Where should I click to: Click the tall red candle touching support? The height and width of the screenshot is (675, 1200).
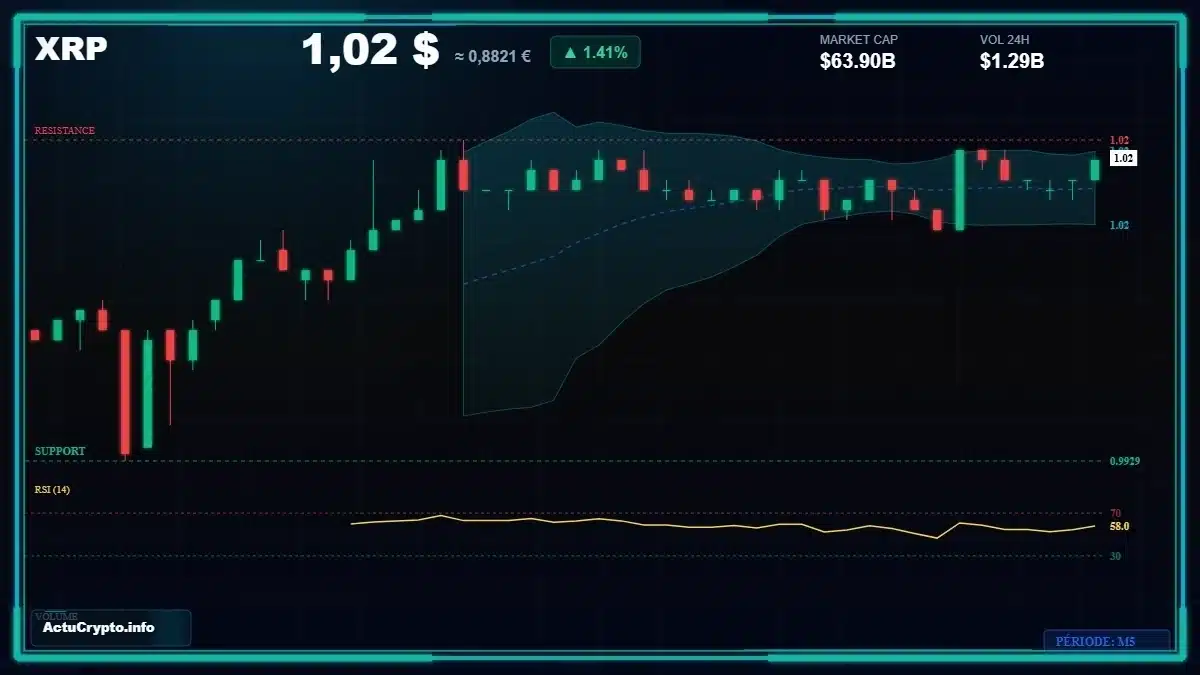coord(125,393)
